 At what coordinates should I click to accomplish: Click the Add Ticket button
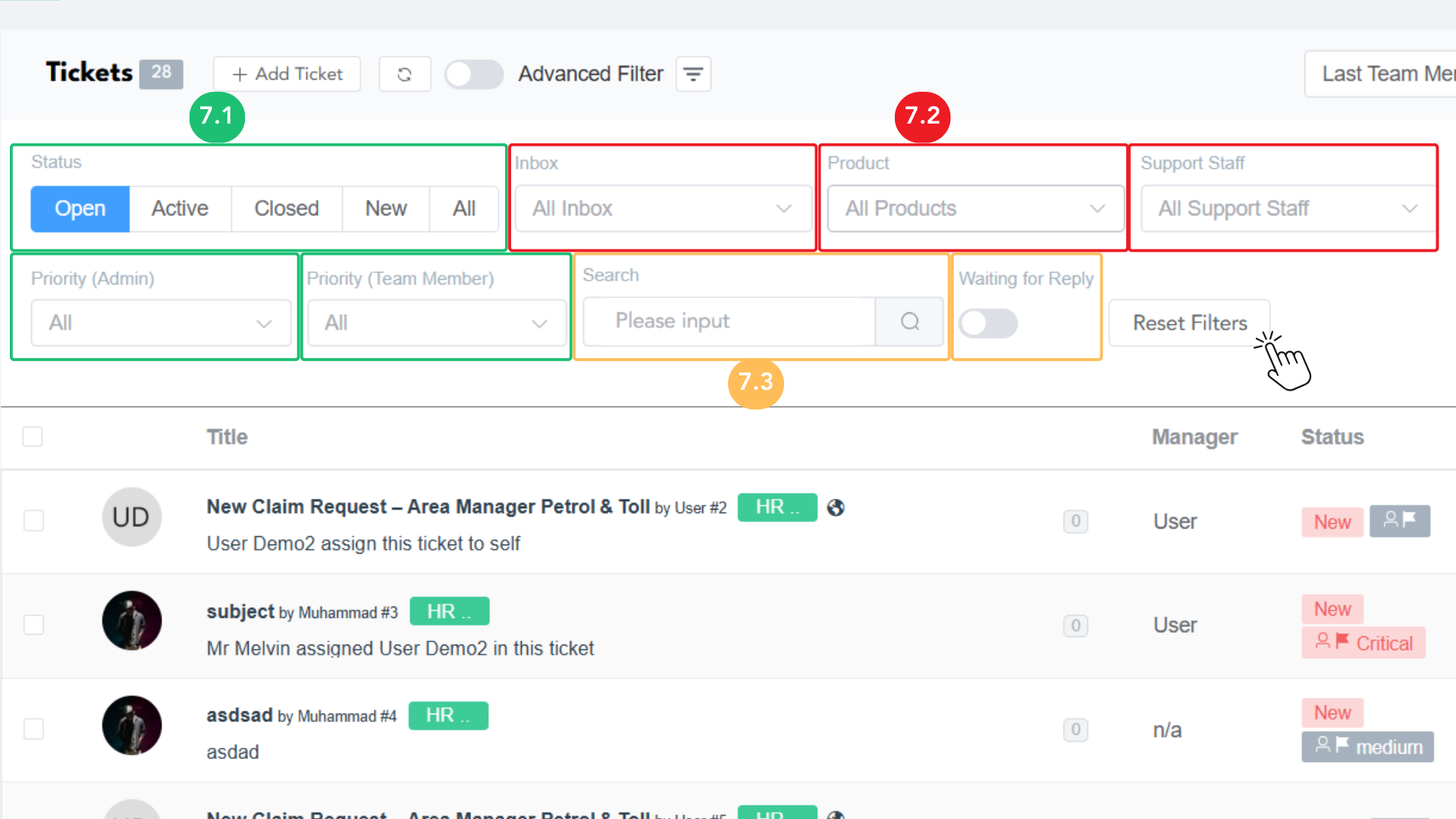tap(287, 74)
